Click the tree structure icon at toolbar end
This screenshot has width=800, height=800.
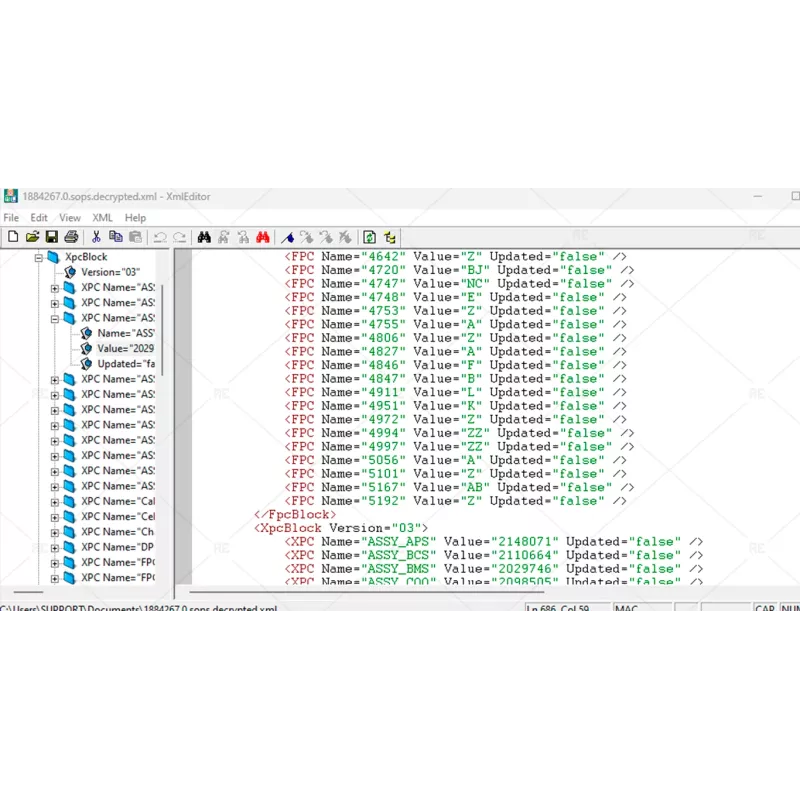pos(388,236)
